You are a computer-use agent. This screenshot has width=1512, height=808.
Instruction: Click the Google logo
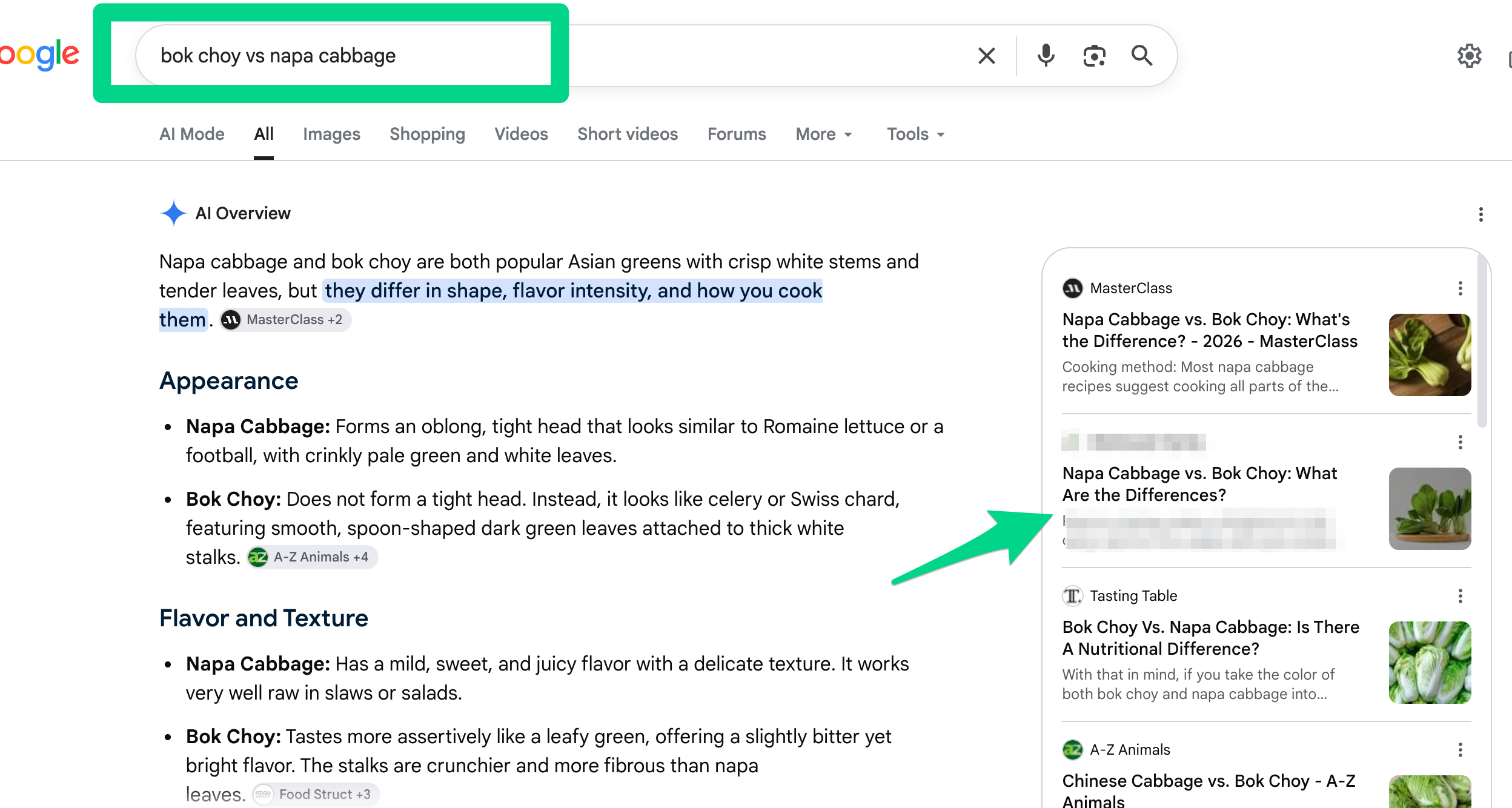pyautogui.click(x=39, y=56)
